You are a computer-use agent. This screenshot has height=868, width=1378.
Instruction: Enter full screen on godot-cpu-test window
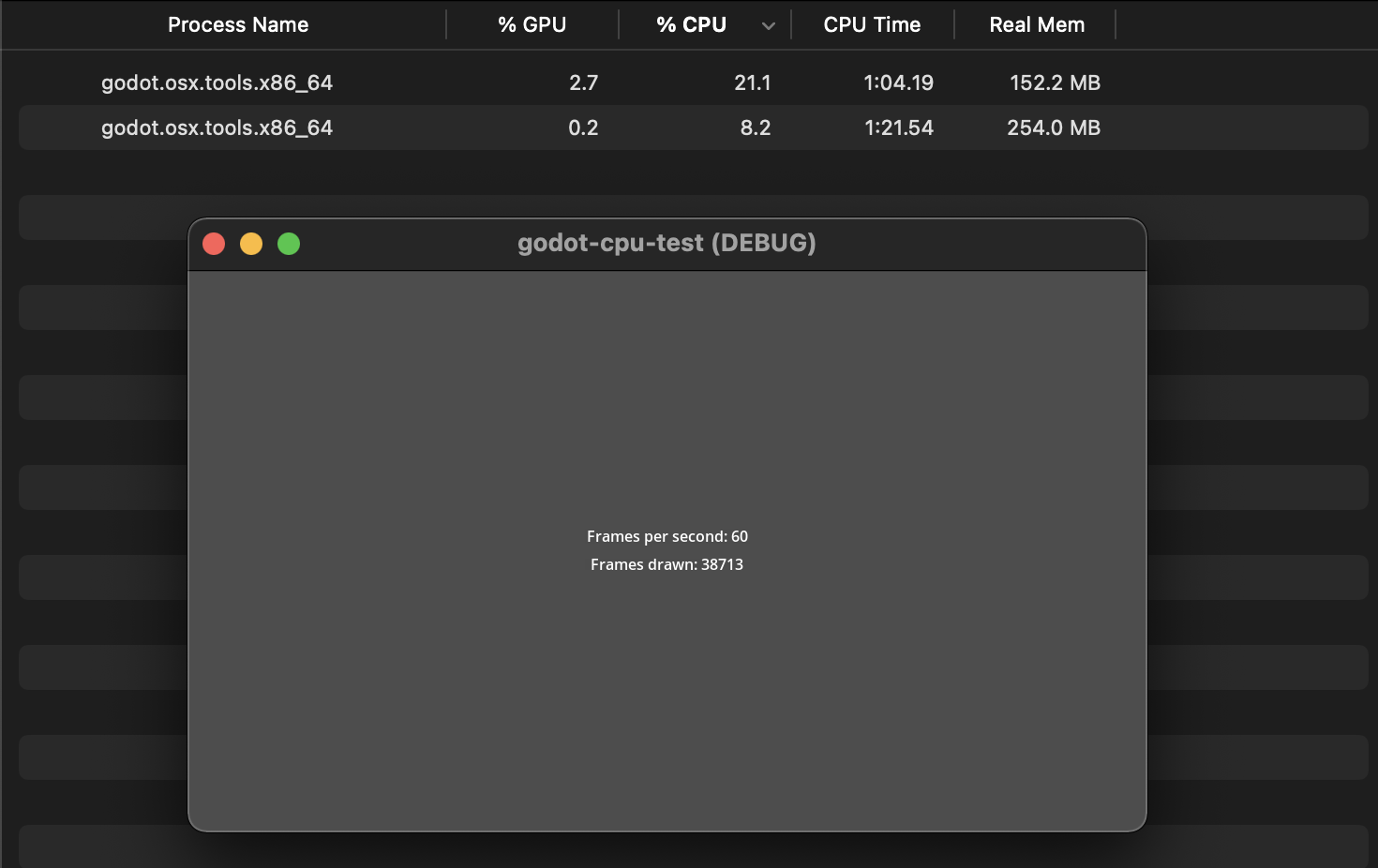(x=289, y=244)
